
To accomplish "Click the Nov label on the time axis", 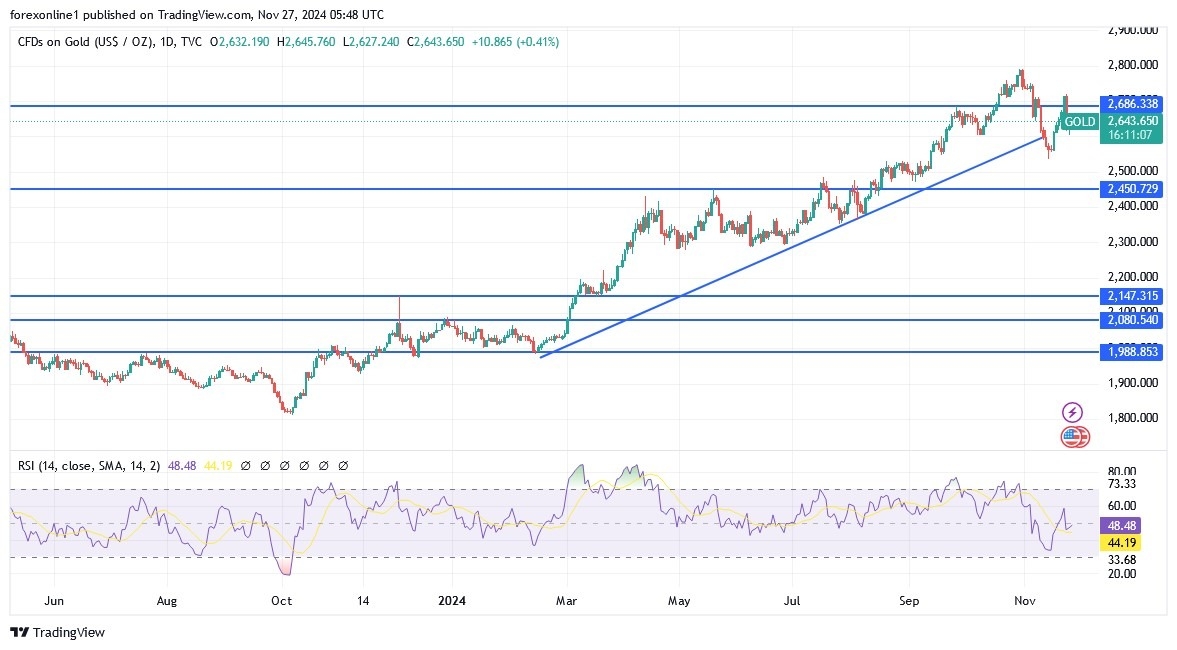I will click(1024, 601).
